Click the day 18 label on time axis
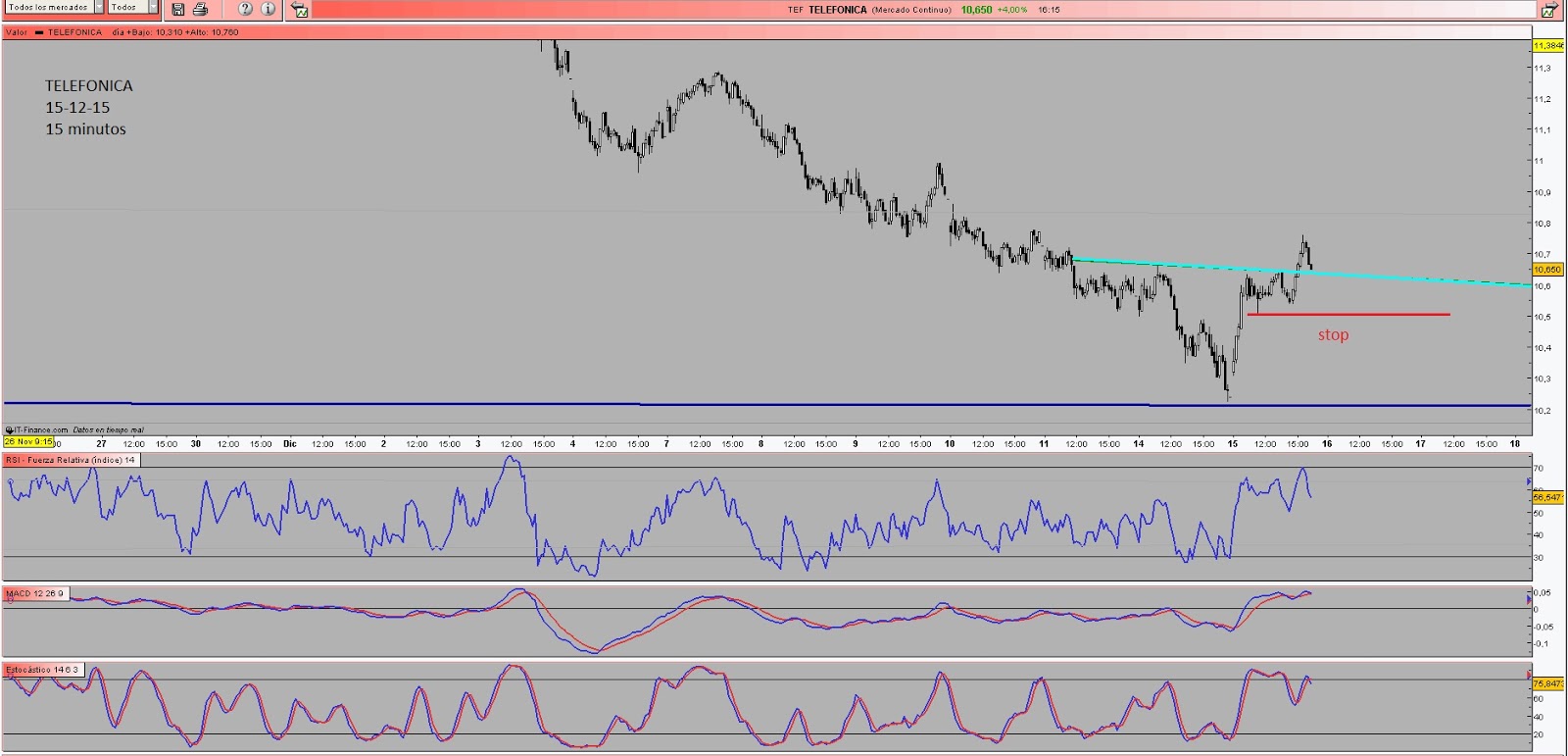Screen dimensions: 1568x756 (x=1515, y=444)
